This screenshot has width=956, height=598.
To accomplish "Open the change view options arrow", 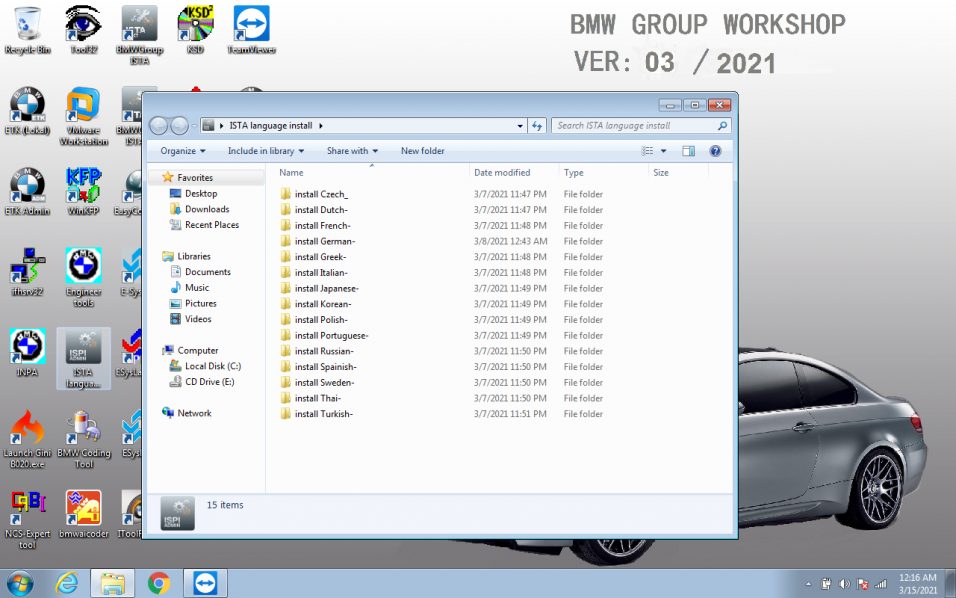I will click(x=663, y=151).
